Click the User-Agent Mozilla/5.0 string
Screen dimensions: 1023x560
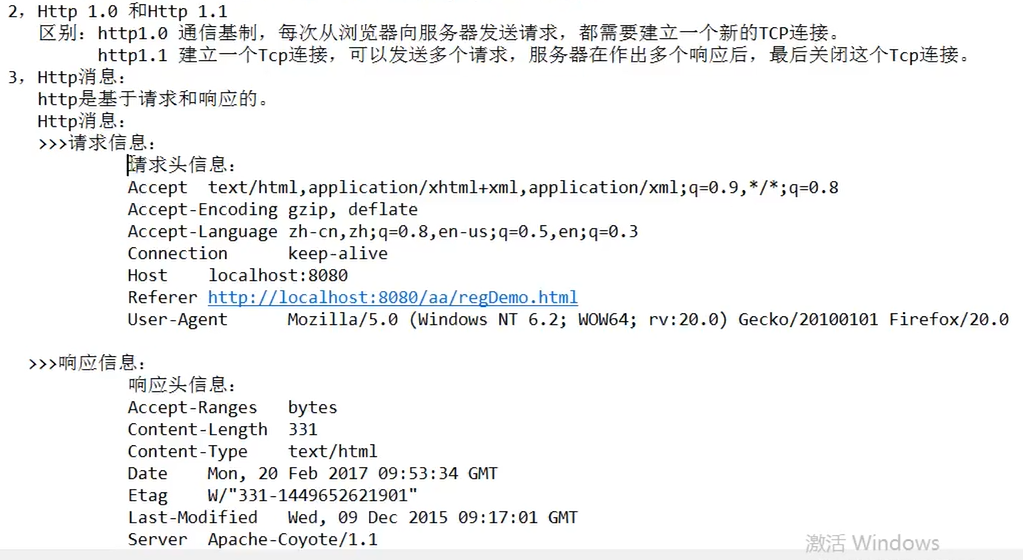tap(648, 320)
